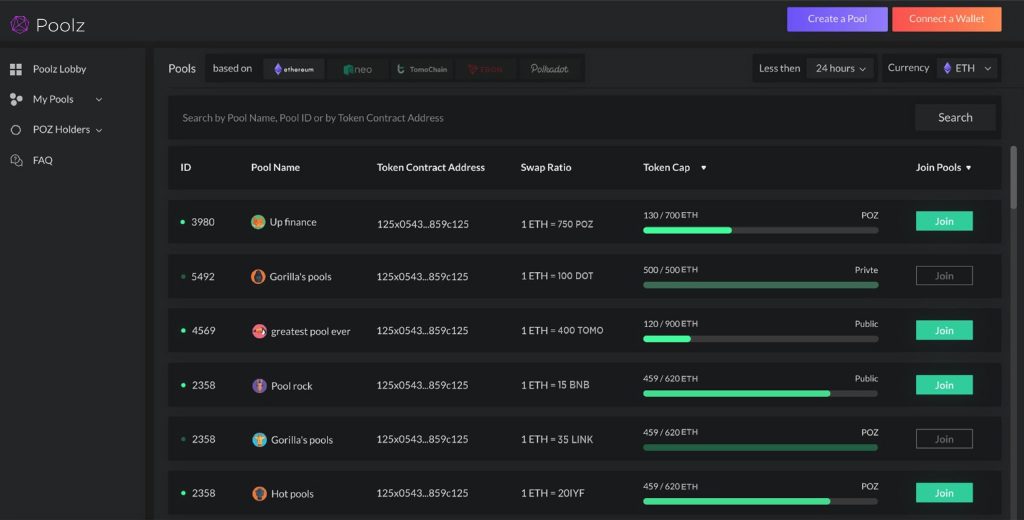Click contract address in Up finance row
The height and width of the screenshot is (520, 1024).
point(423,224)
